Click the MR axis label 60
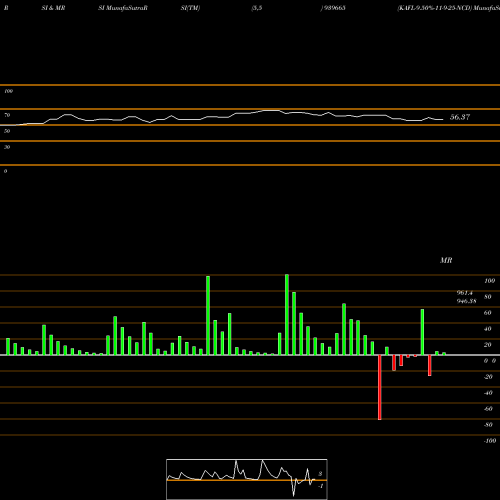This screenshot has width=500, height=500. (x=488, y=313)
